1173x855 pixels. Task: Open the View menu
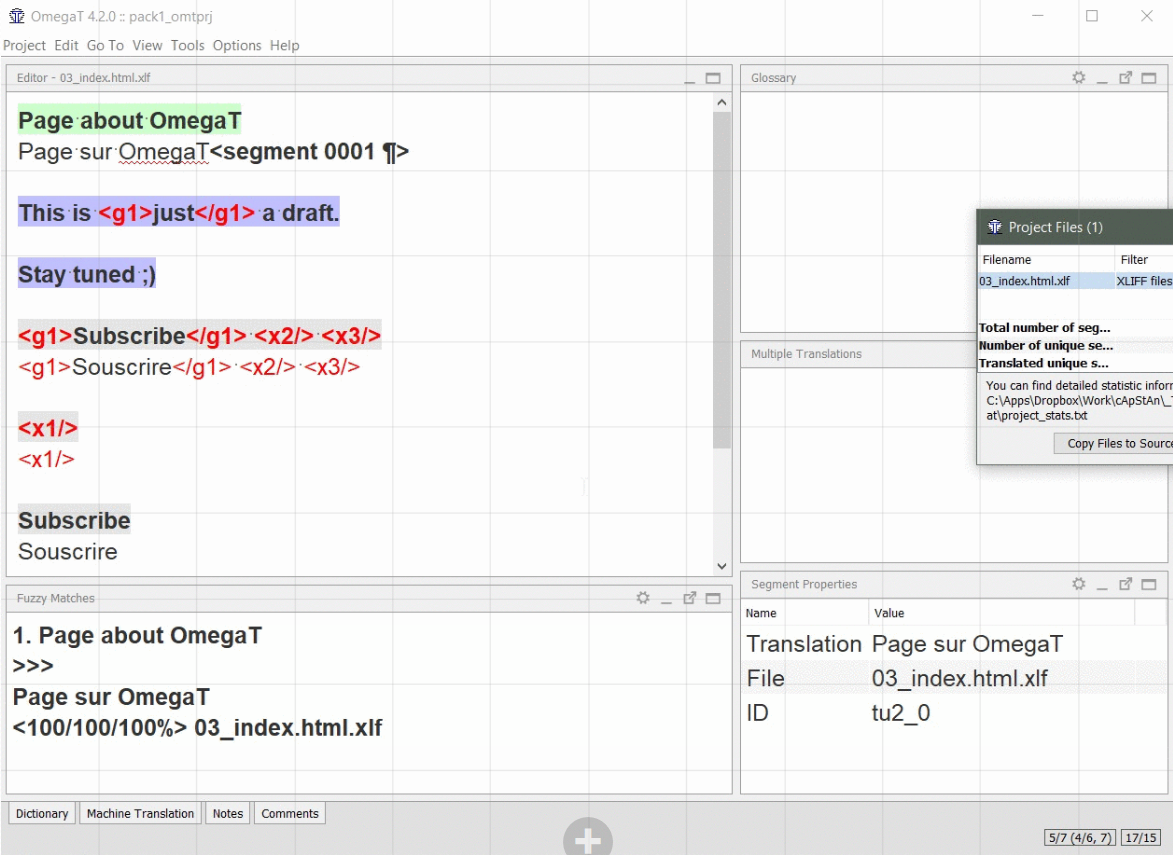tap(147, 45)
